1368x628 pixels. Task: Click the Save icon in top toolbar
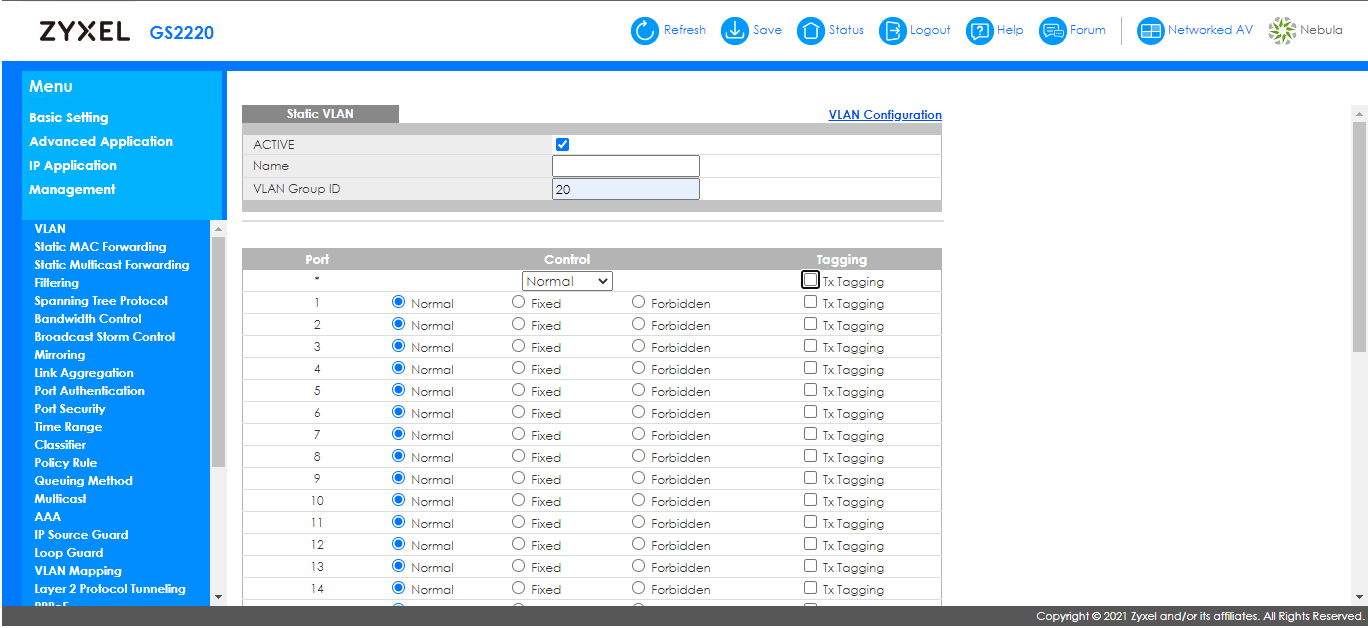tap(735, 31)
